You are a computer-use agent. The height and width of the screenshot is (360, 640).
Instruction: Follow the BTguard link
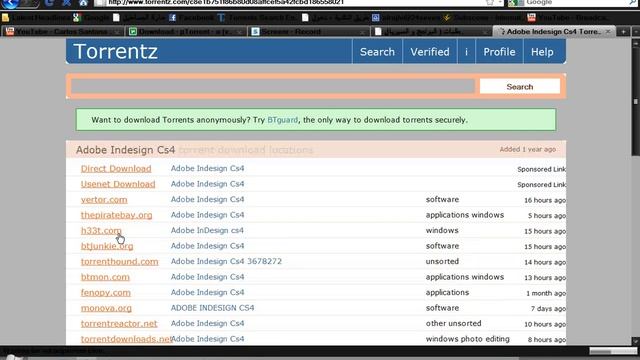282,120
